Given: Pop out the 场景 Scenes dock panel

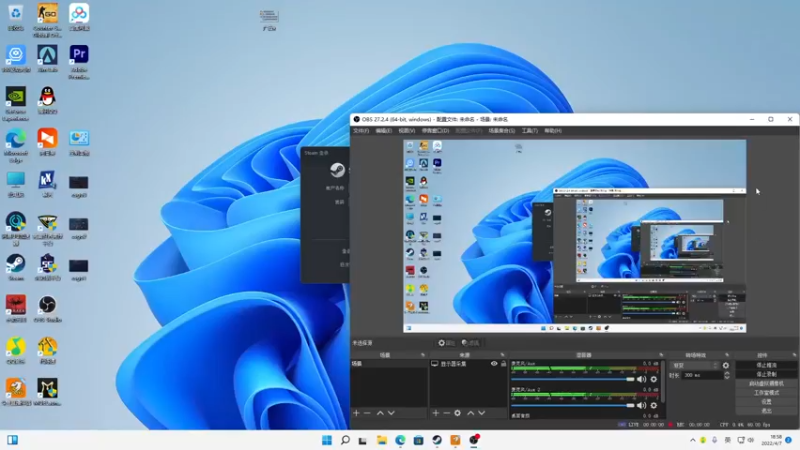Looking at the screenshot, I should 422,355.
